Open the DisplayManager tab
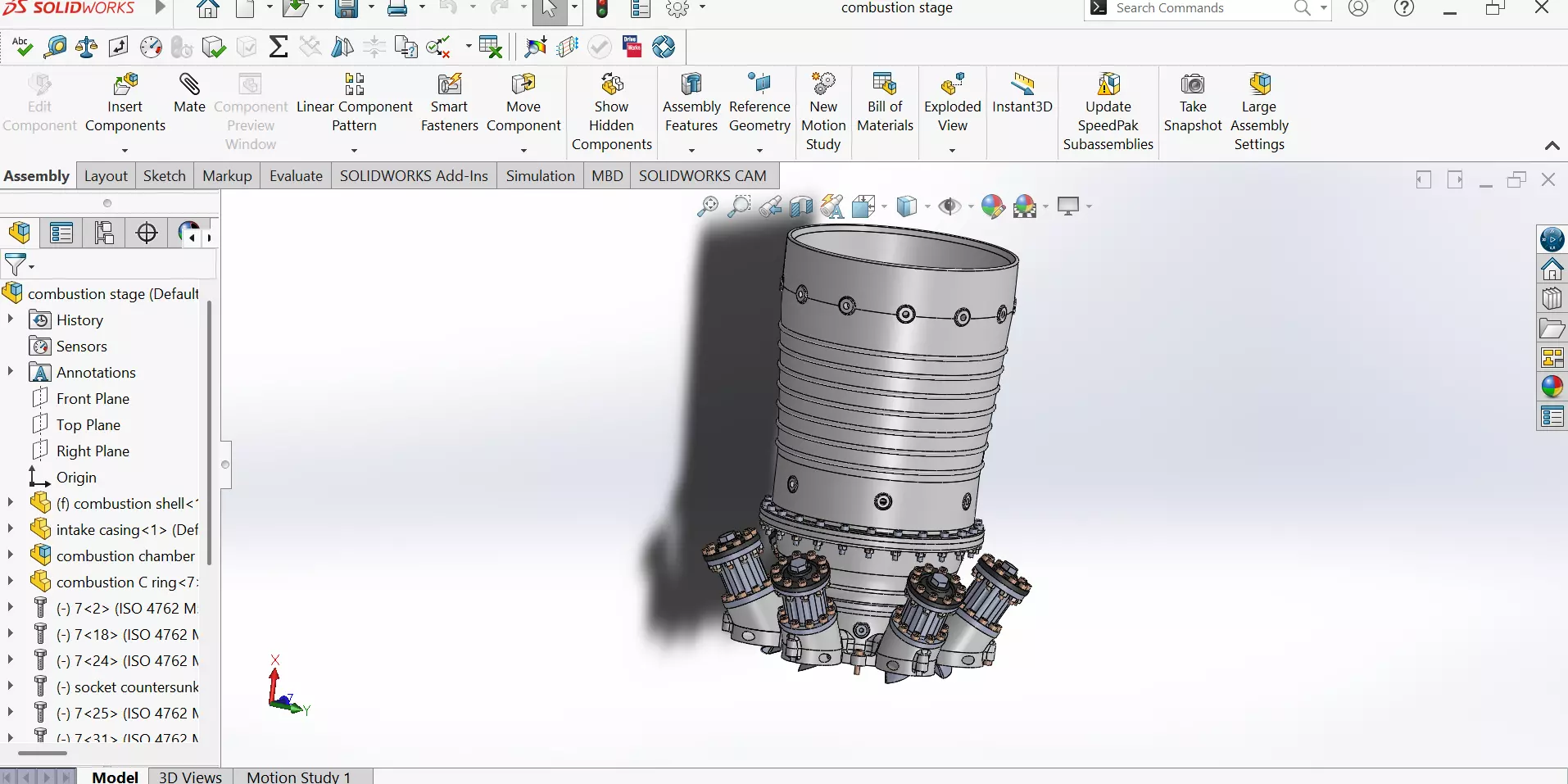The width and height of the screenshot is (1568, 784). pyautogui.click(x=187, y=233)
